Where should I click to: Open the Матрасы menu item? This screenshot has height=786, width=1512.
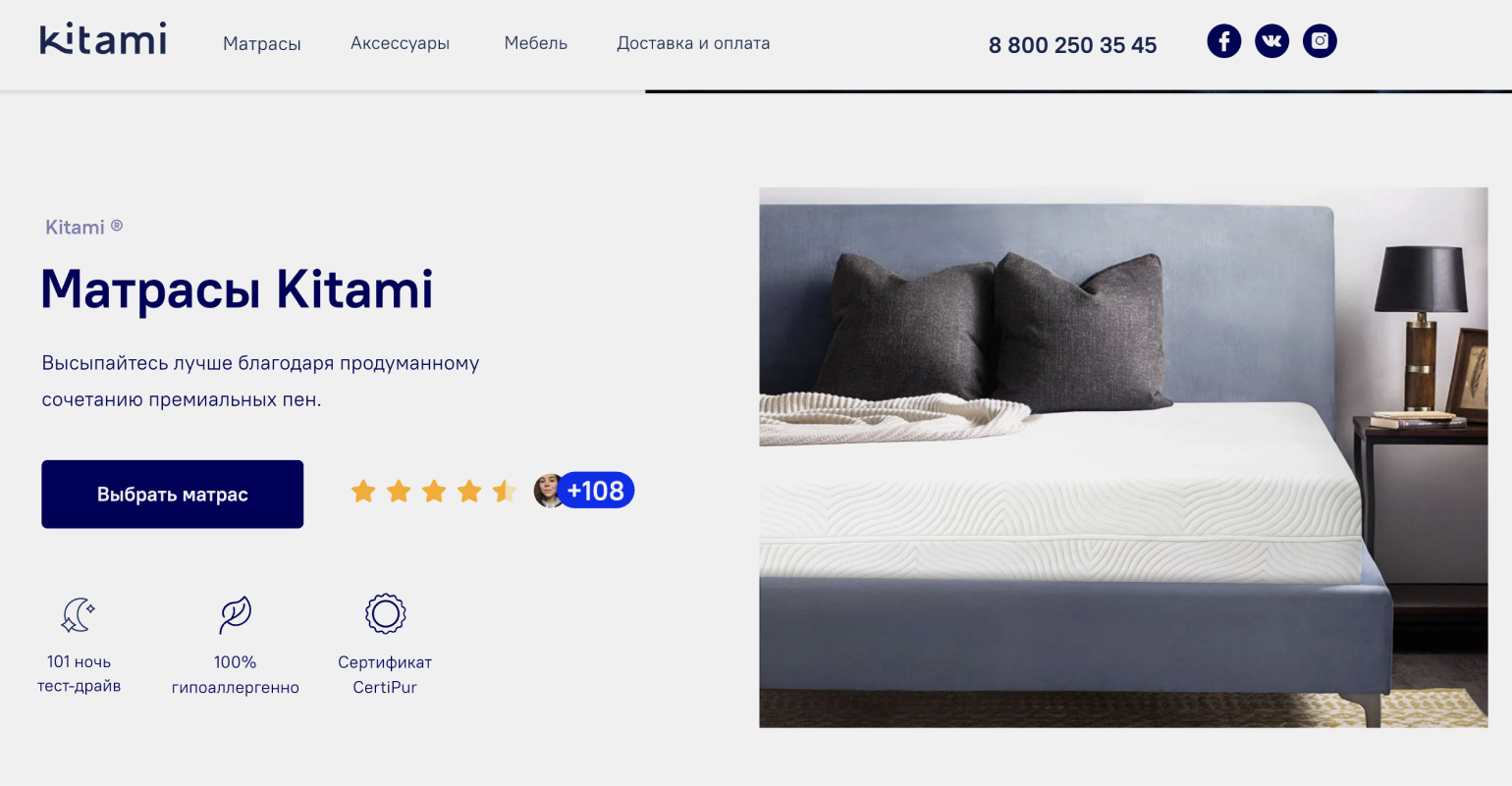[x=262, y=44]
